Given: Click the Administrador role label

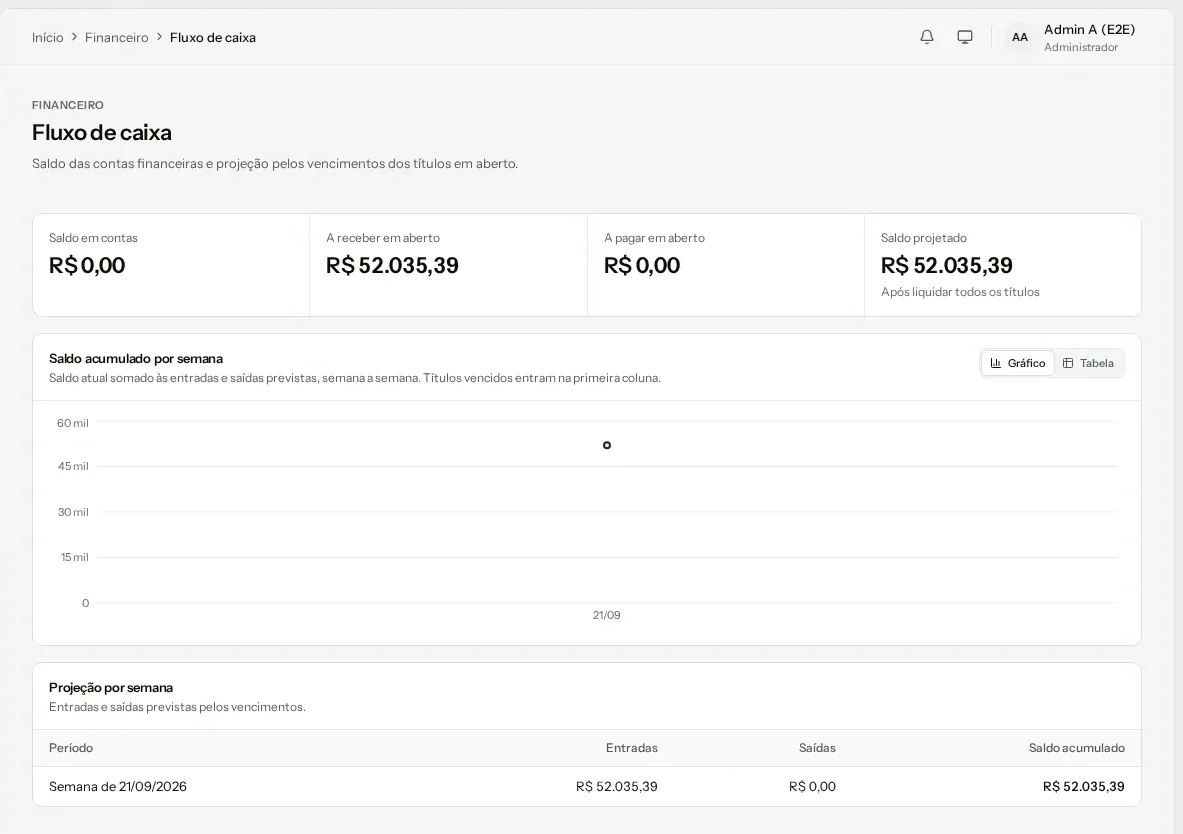Looking at the screenshot, I should point(1080,47).
